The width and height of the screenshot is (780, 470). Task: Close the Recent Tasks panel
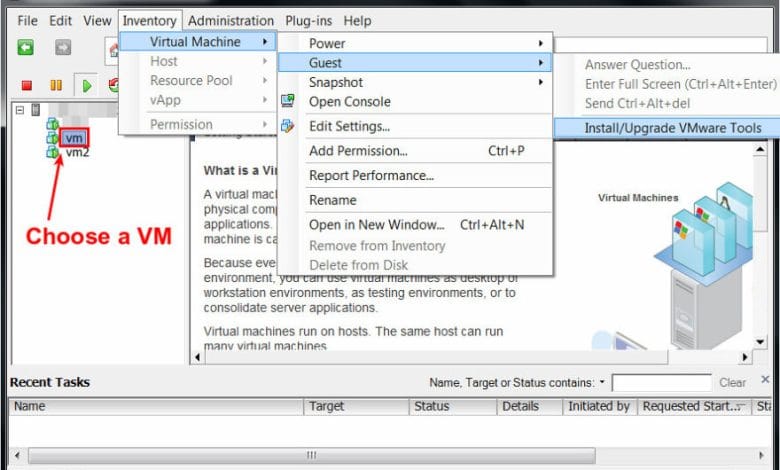click(x=766, y=379)
